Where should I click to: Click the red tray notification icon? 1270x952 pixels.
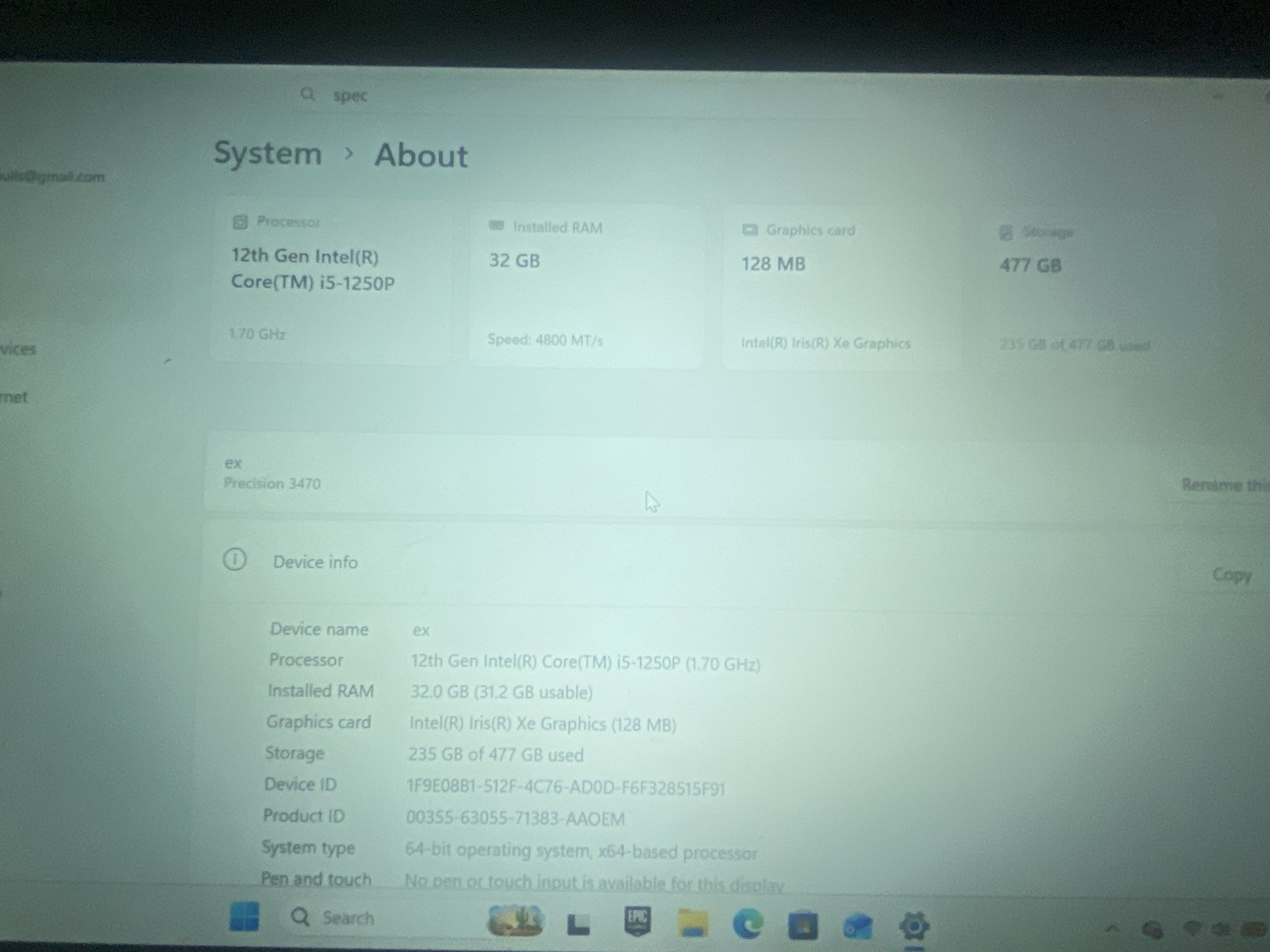1153,928
